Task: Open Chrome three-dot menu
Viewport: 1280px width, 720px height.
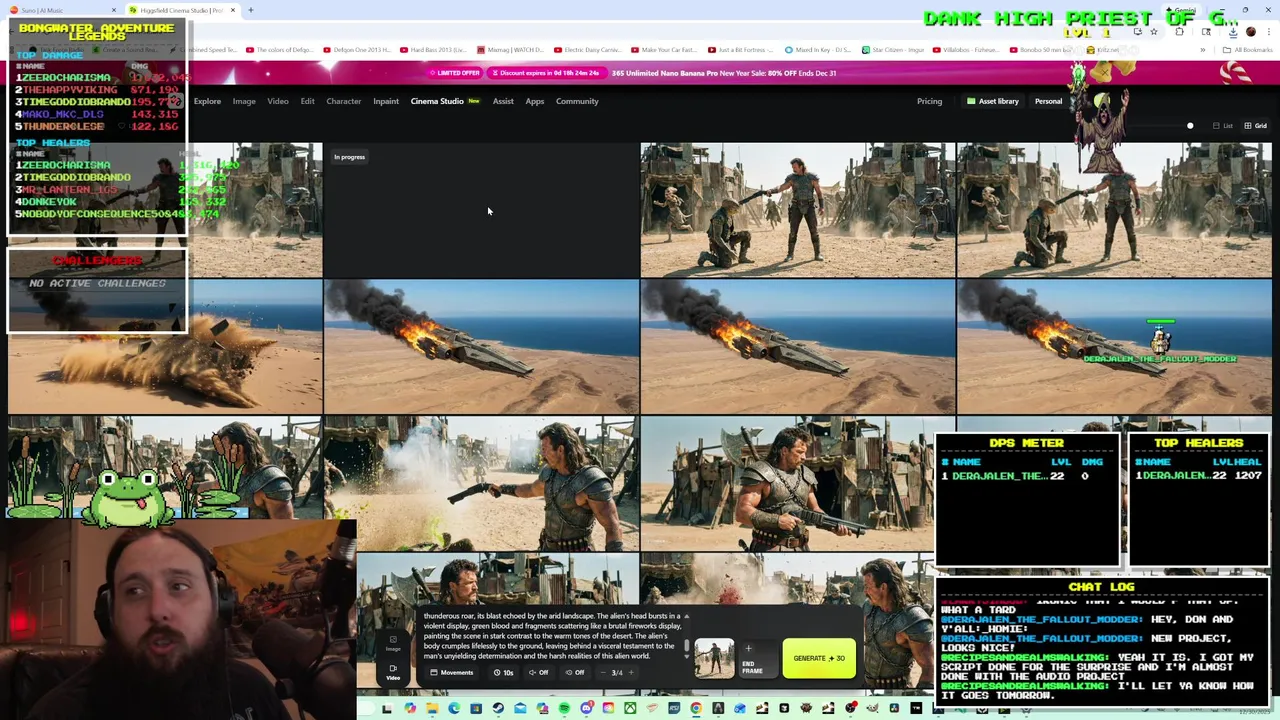Action: (x=1269, y=32)
